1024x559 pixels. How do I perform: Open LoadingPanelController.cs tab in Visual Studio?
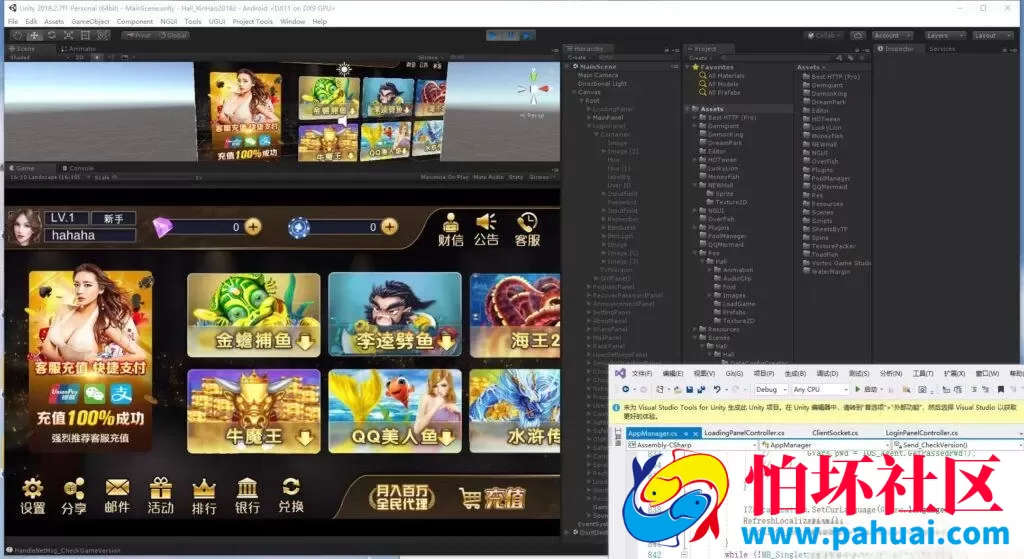click(x=744, y=433)
